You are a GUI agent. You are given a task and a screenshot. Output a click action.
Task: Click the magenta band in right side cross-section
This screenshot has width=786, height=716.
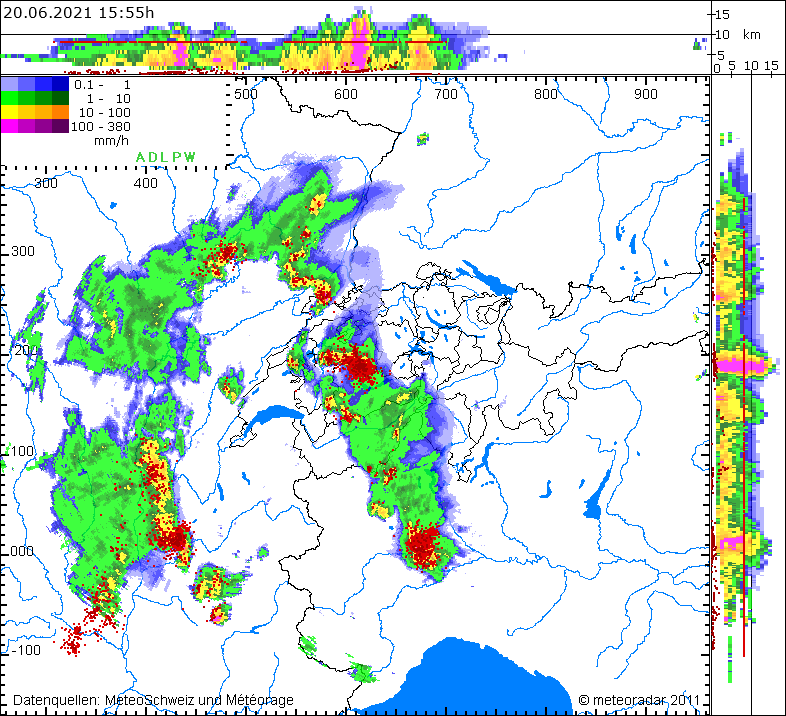click(740, 366)
